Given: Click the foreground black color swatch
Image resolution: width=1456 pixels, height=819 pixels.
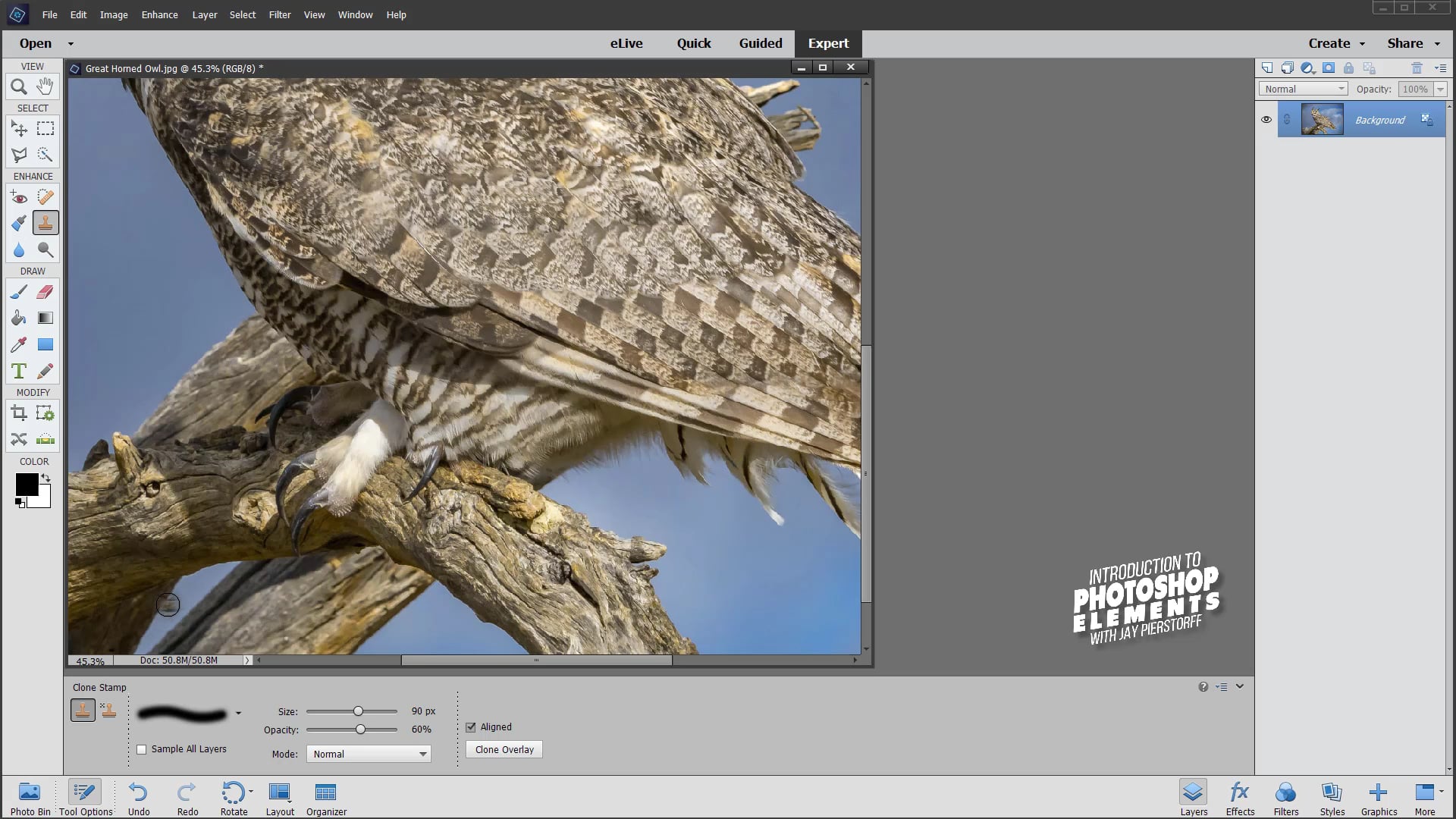Looking at the screenshot, I should [x=26, y=484].
